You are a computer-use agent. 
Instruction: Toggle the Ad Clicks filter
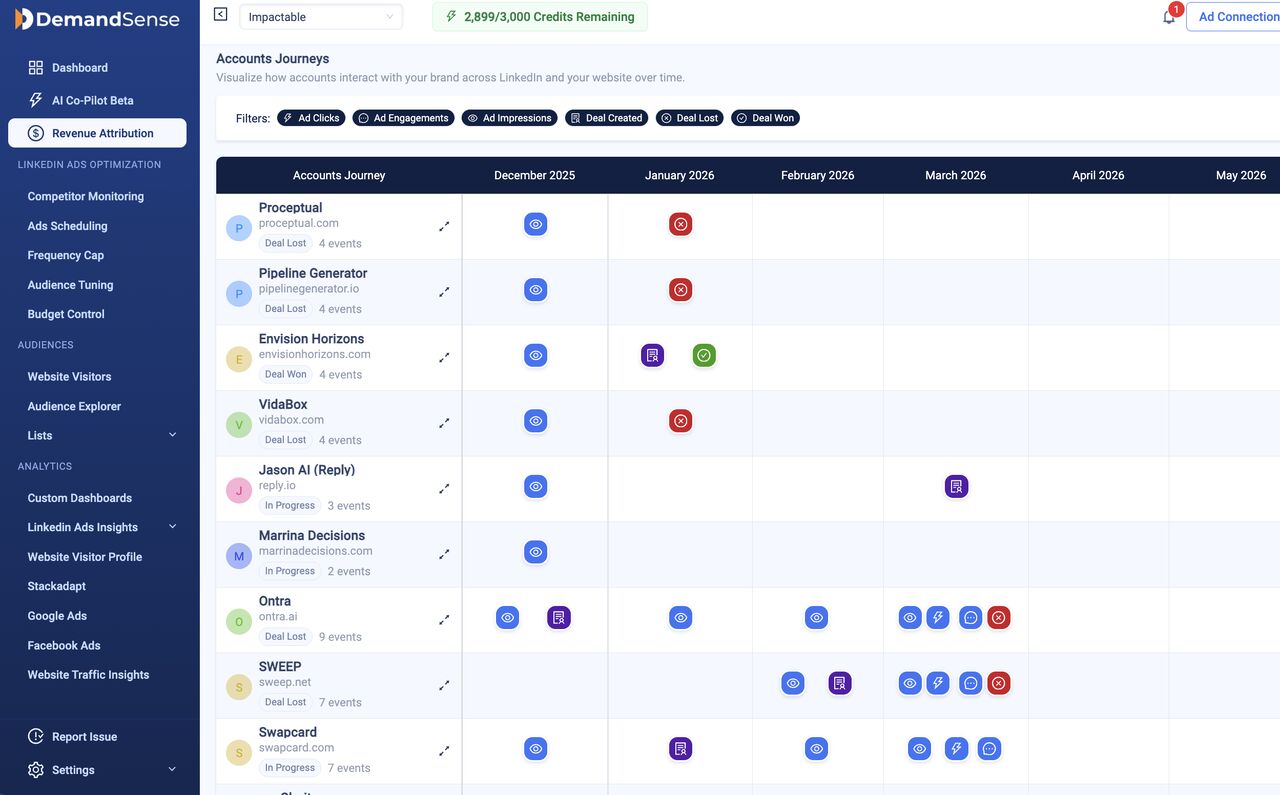(x=311, y=118)
